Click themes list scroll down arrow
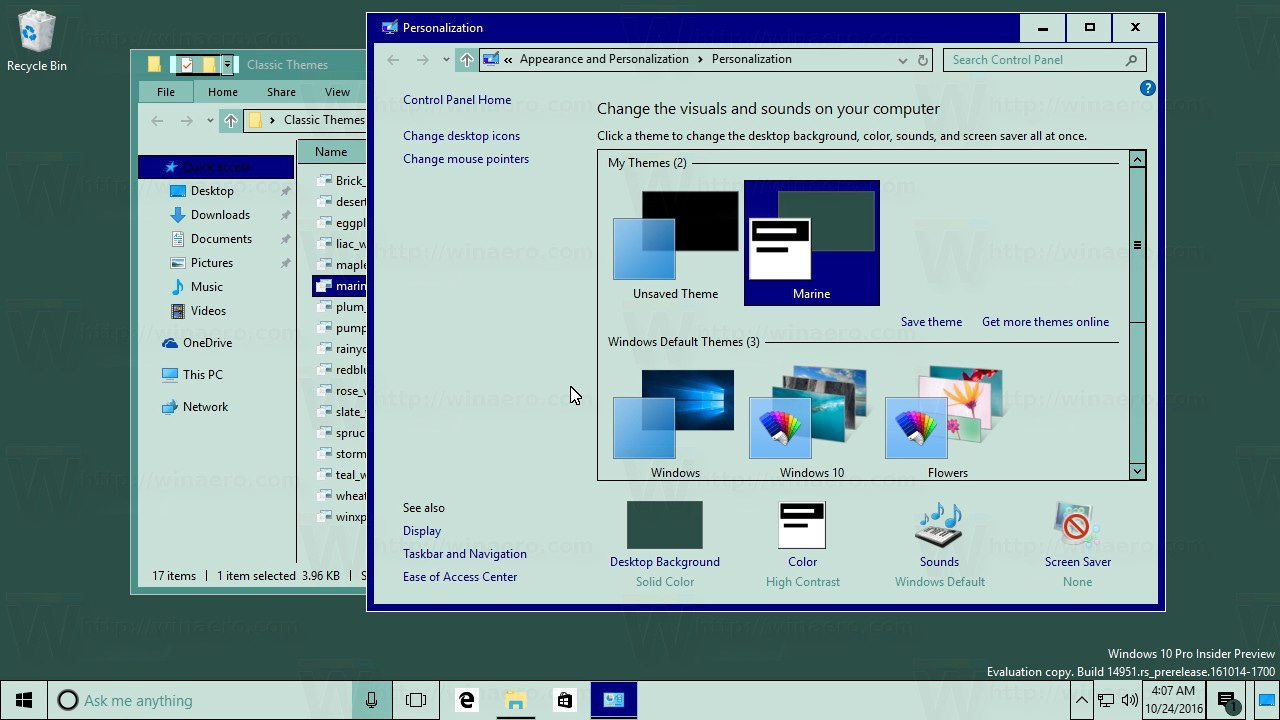This screenshot has width=1280, height=720. (x=1137, y=471)
